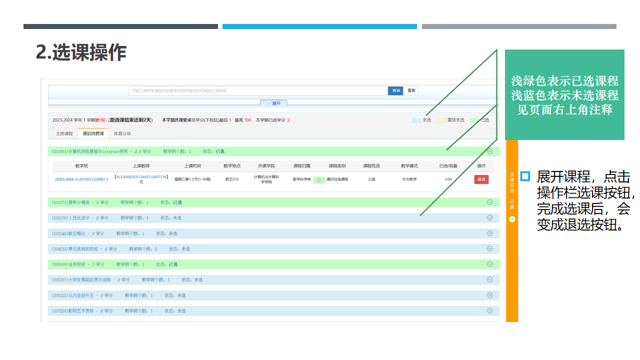Expand the 影视艺术赏析 course row arrow
The width and height of the screenshot is (640, 360).
click(x=490, y=311)
